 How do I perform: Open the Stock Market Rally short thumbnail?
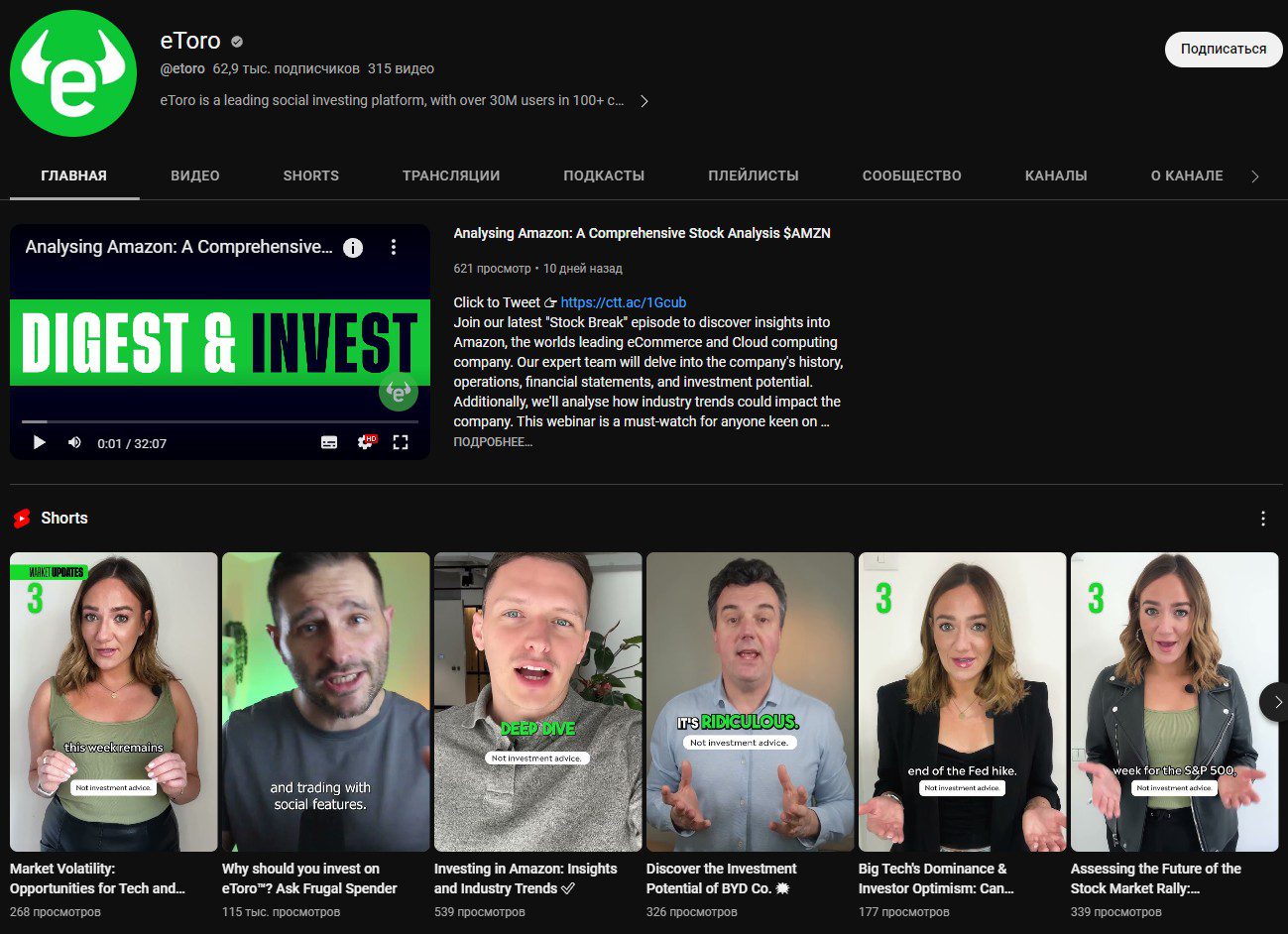(1175, 702)
